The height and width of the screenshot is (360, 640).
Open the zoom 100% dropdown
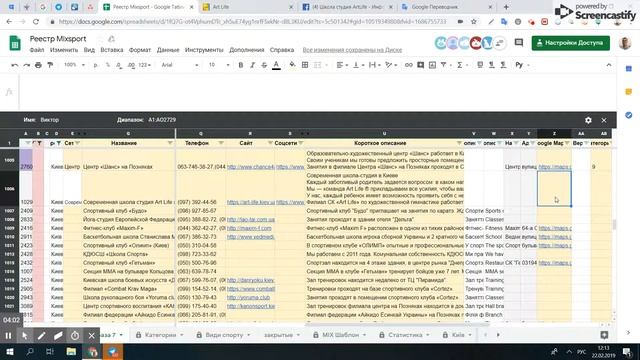(x=74, y=65)
